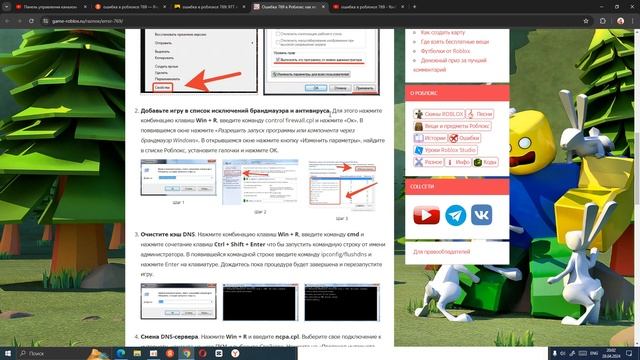Open the Уроки Roblox Studio category
The width and height of the screenshot is (640, 360).
tap(445, 150)
